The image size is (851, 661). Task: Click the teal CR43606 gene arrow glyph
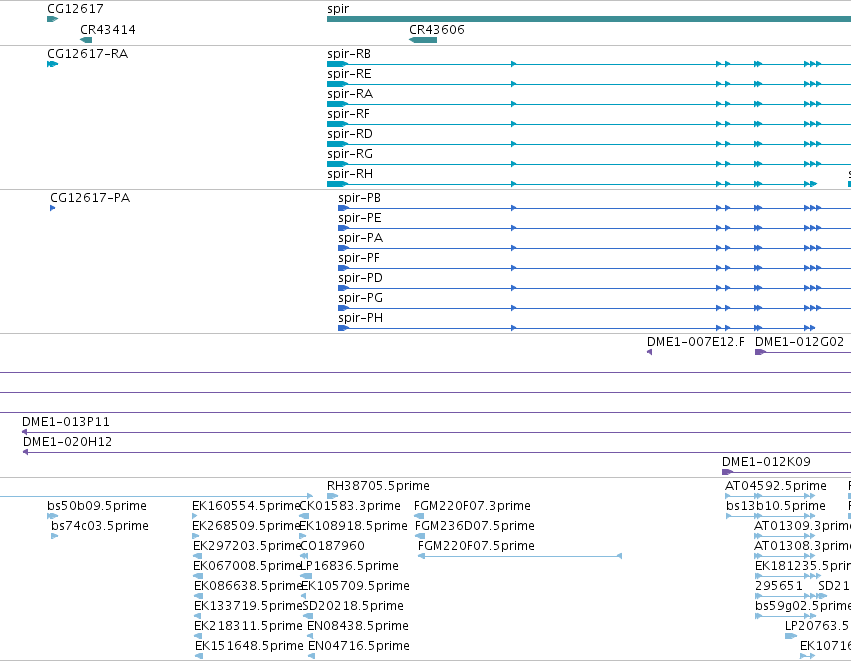coord(423,40)
